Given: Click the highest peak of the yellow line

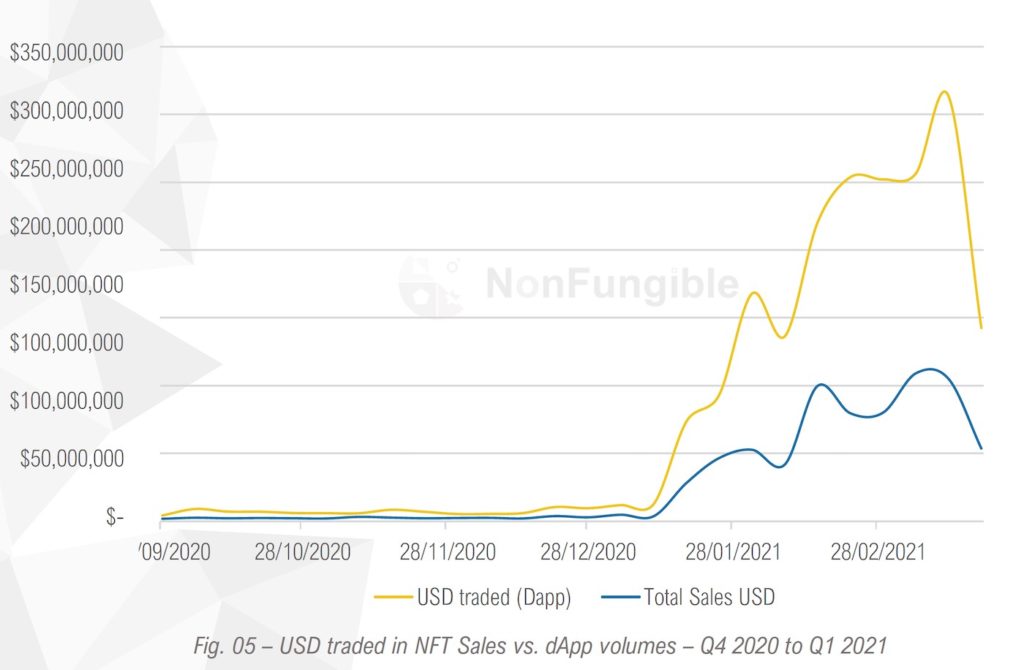Looking at the screenshot, I should (943, 92).
